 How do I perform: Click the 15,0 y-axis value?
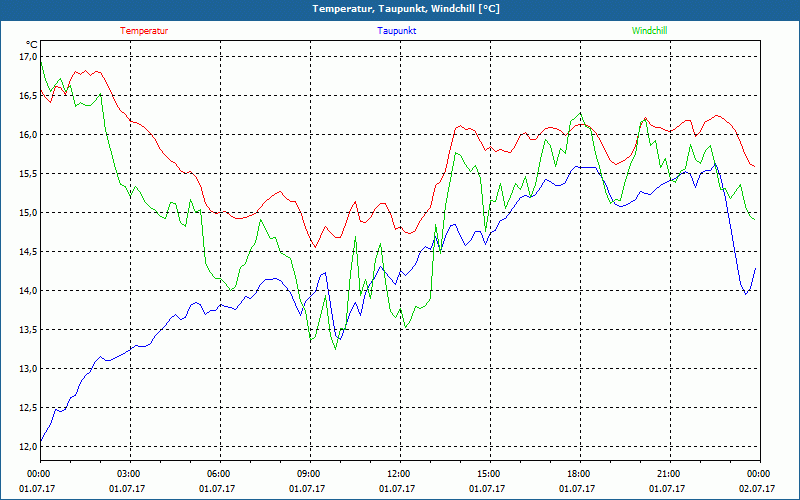pos(28,213)
